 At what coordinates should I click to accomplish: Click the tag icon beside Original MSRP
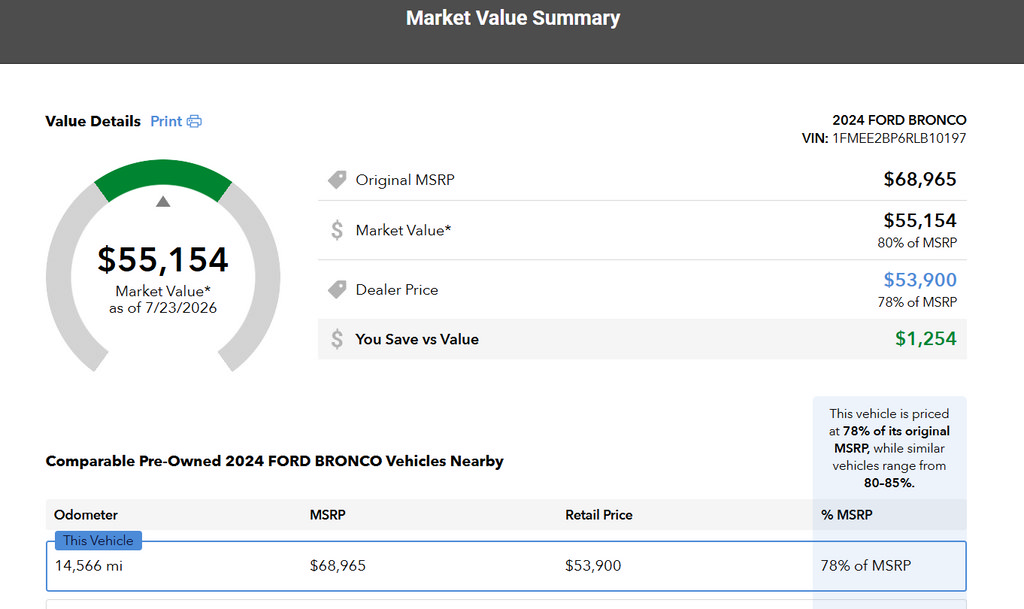click(337, 180)
